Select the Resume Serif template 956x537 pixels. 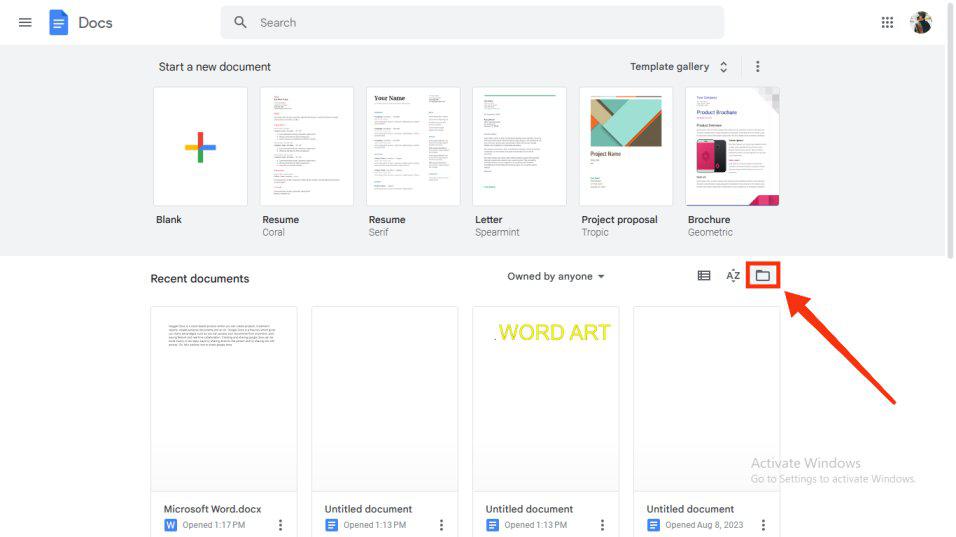(413, 146)
